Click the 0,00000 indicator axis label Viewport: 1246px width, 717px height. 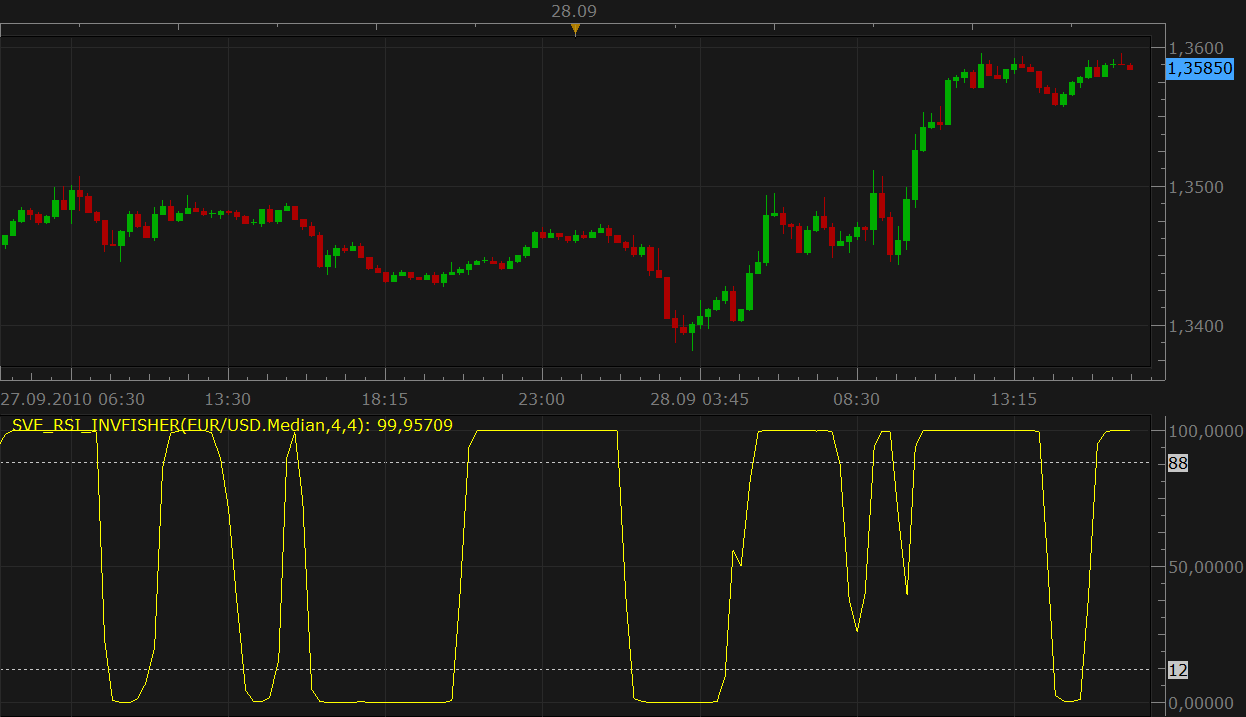[x=1200, y=703]
